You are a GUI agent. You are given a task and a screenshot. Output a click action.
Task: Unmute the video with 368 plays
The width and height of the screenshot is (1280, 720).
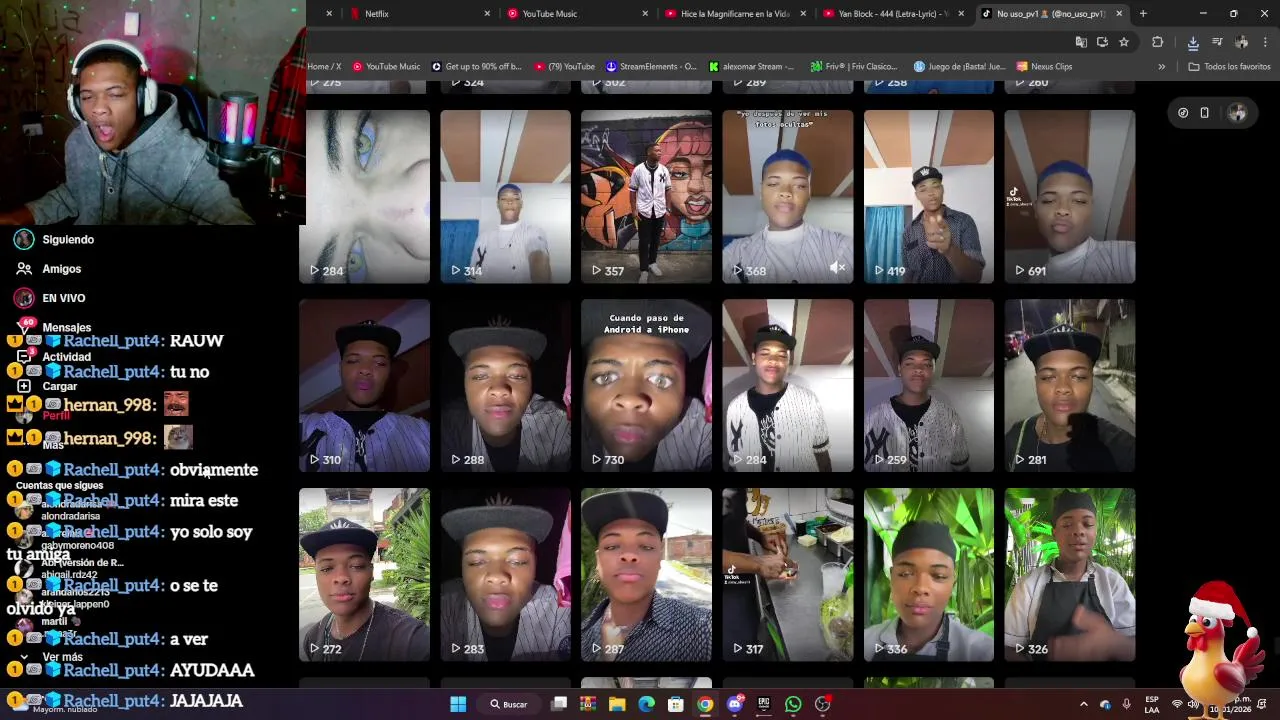(x=838, y=267)
